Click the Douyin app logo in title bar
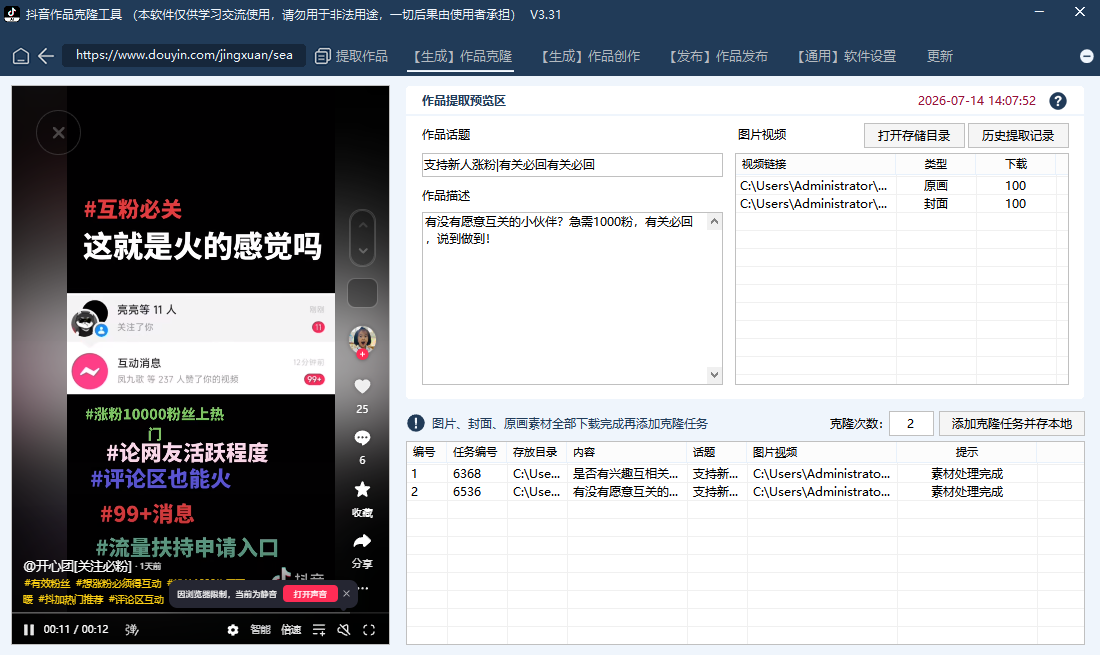Viewport: 1100px width, 655px height. pos(12,14)
